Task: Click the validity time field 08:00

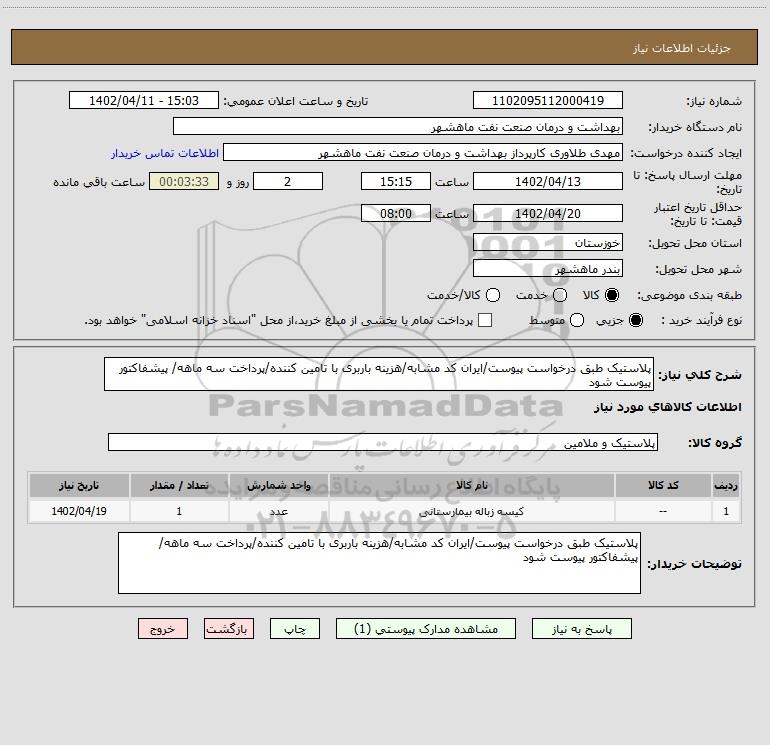Action: [x=396, y=213]
